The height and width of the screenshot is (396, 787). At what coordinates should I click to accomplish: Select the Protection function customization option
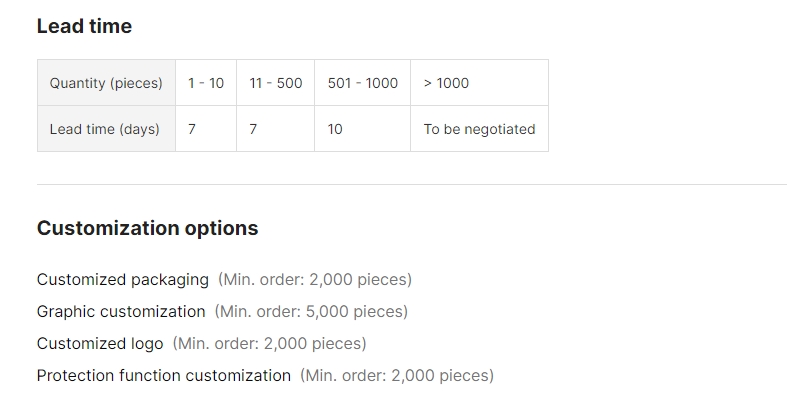[164, 375]
